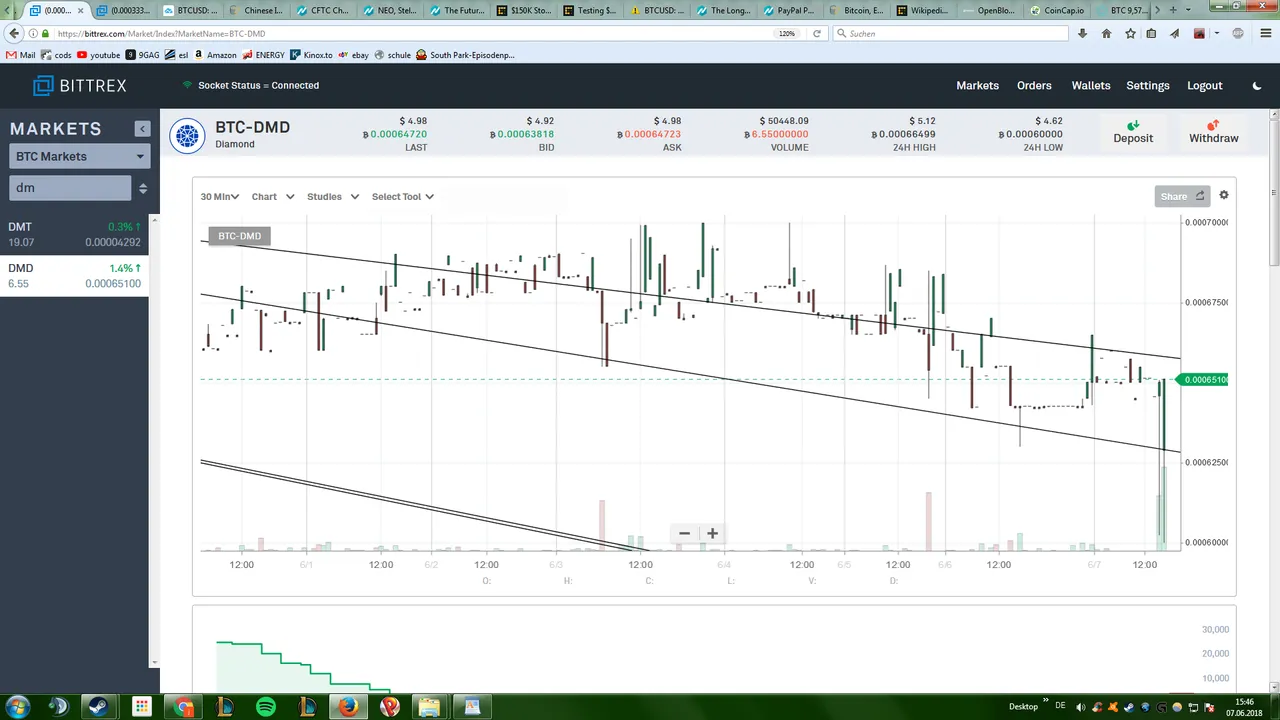Open Chrome from the taskbar
Image resolution: width=1280 pixels, height=720 pixels.
click(184, 706)
